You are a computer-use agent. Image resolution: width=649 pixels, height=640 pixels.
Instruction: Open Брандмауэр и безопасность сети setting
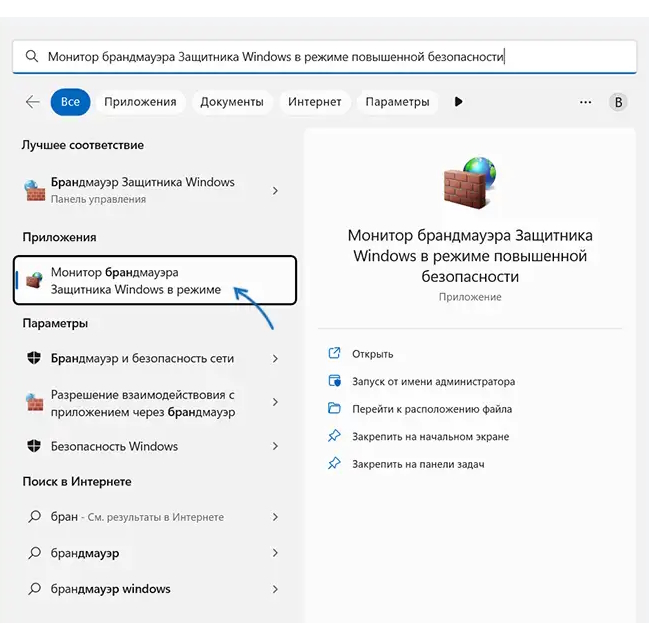155,358
